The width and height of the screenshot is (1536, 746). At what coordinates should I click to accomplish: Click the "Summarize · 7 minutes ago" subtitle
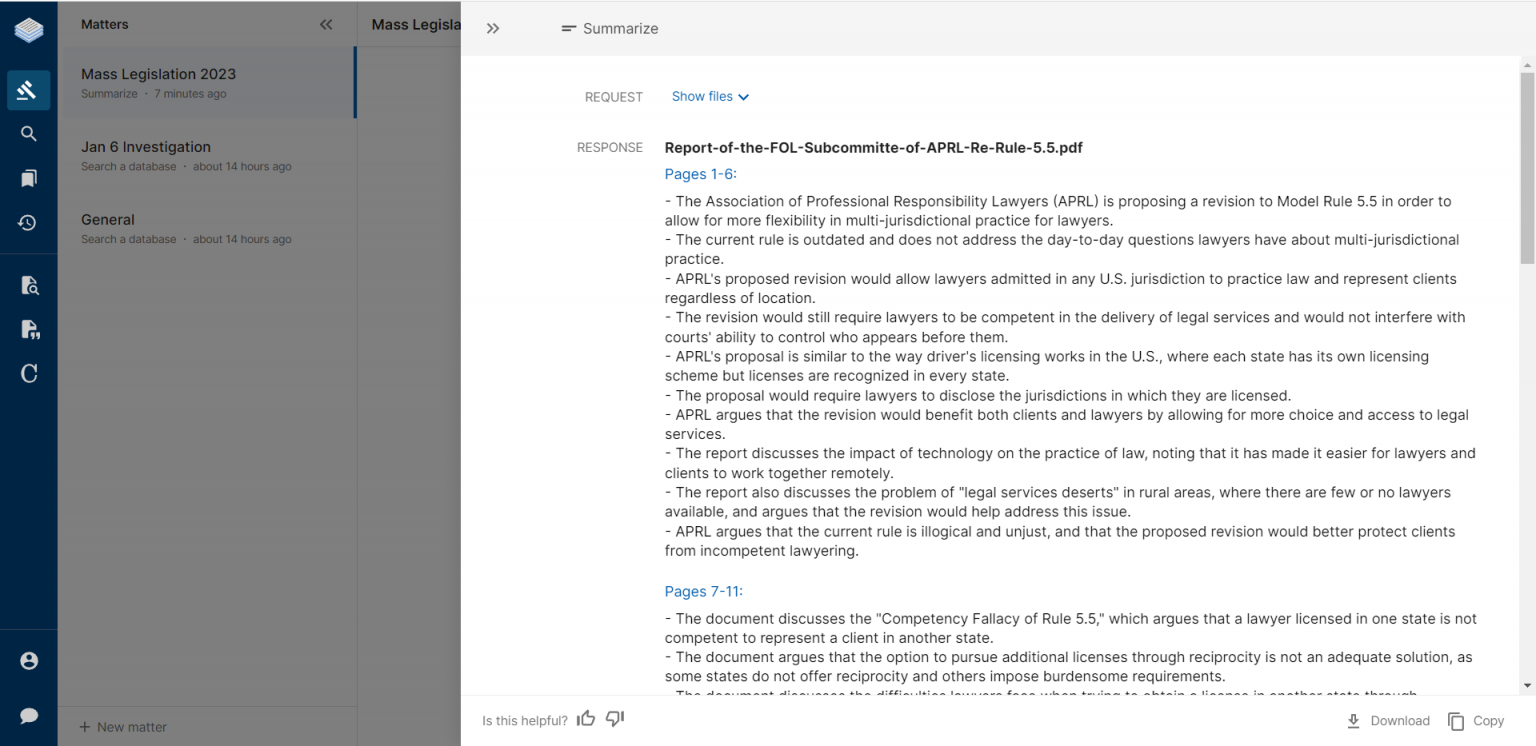click(x=154, y=94)
